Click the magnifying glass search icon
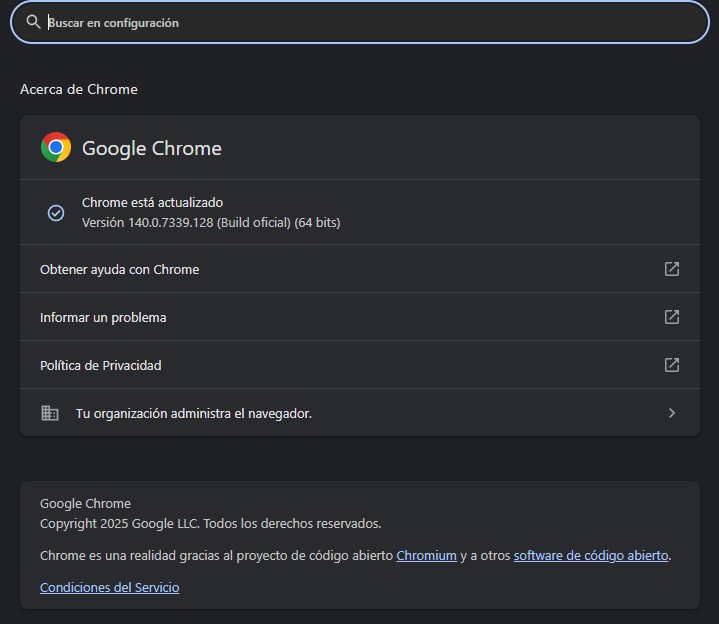Image resolution: width=719 pixels, height=624 pixels. 33,22
